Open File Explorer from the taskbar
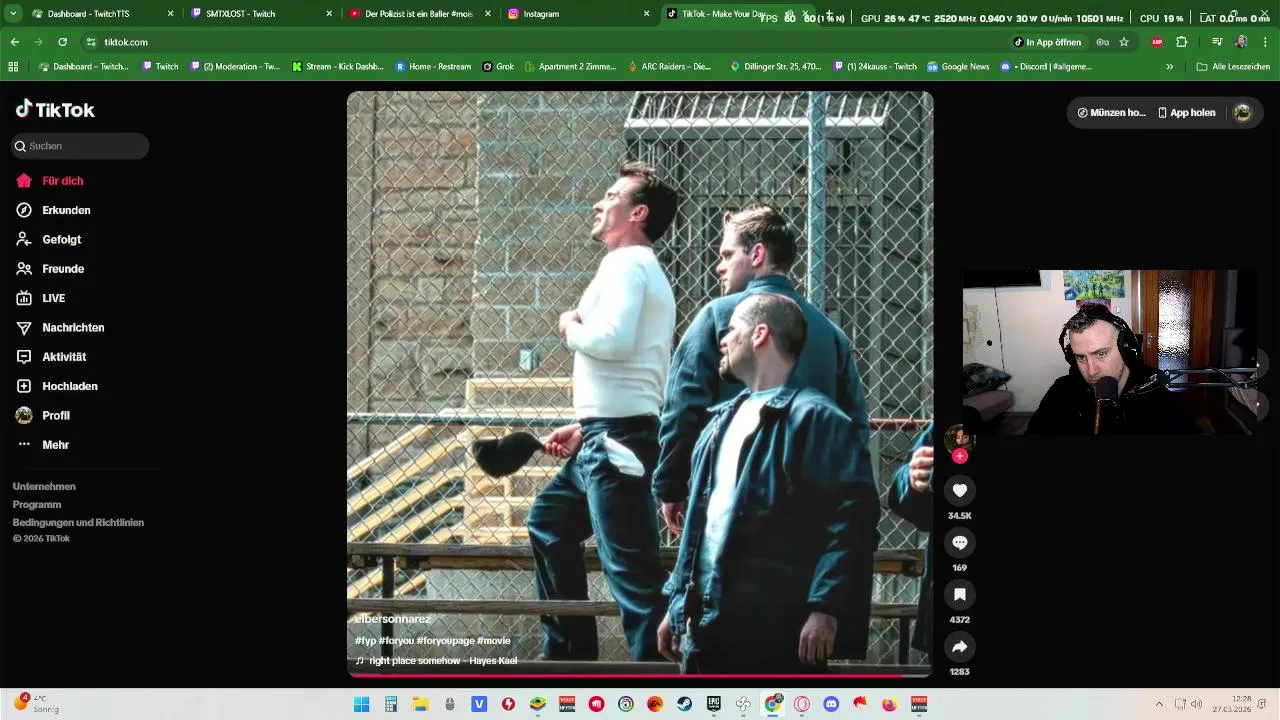The width and height of the screenshot is (1280, 720). coord(420,704)
